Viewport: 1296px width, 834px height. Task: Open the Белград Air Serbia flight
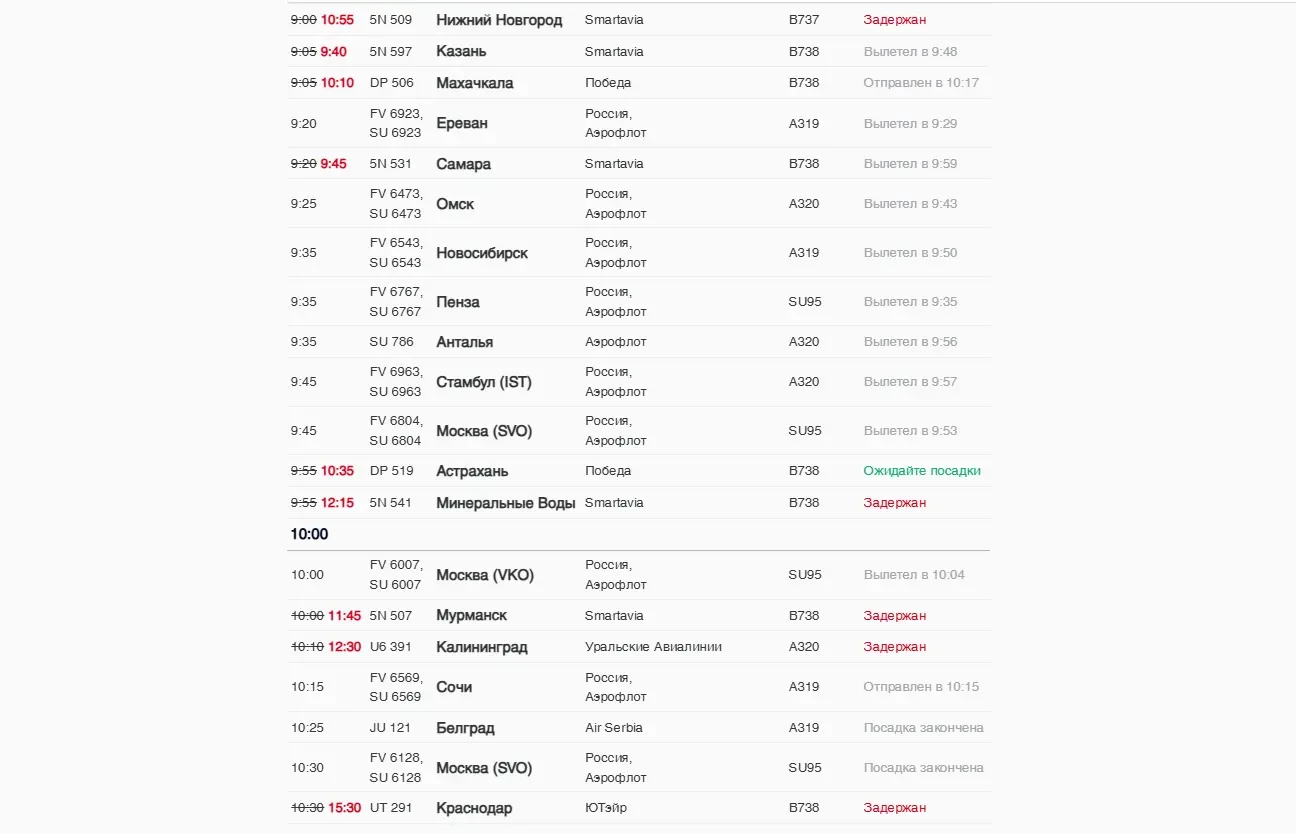639,728
